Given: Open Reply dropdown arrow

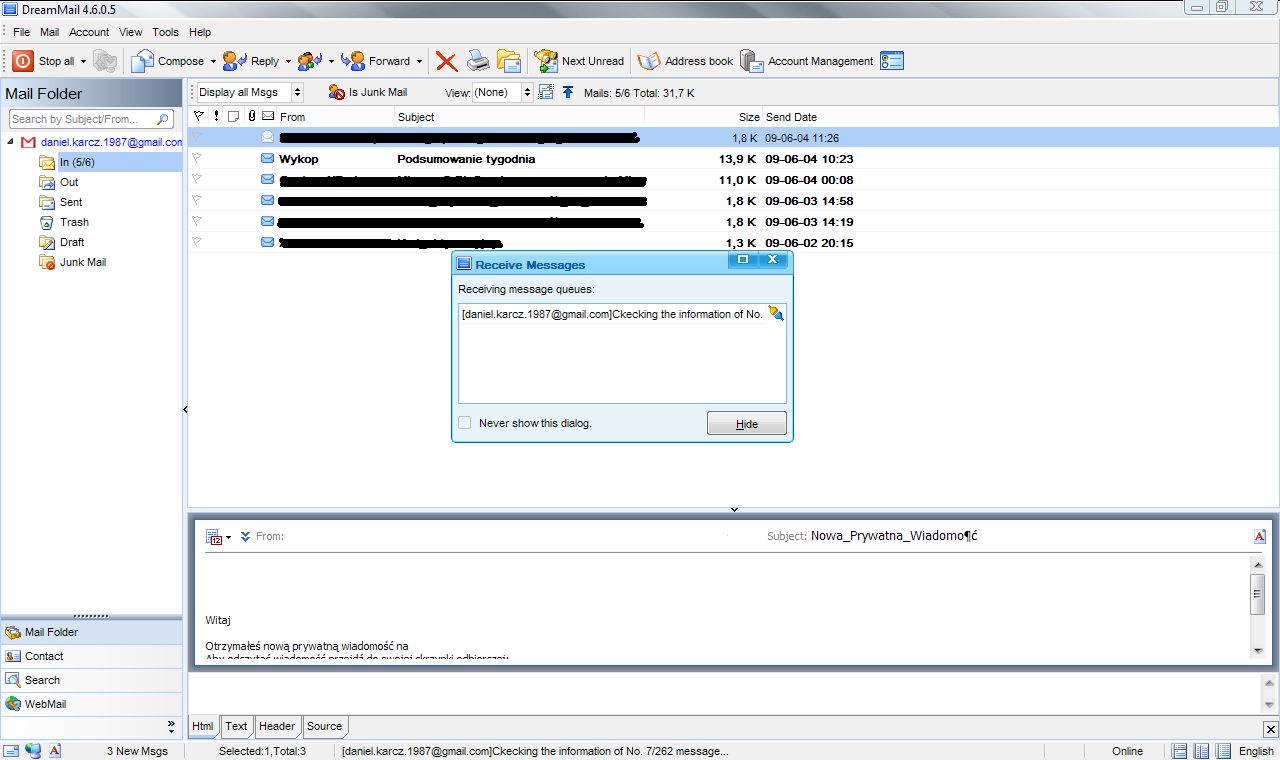Looking at the screenshot, I should pyautogui.click(x=288, y=61).
